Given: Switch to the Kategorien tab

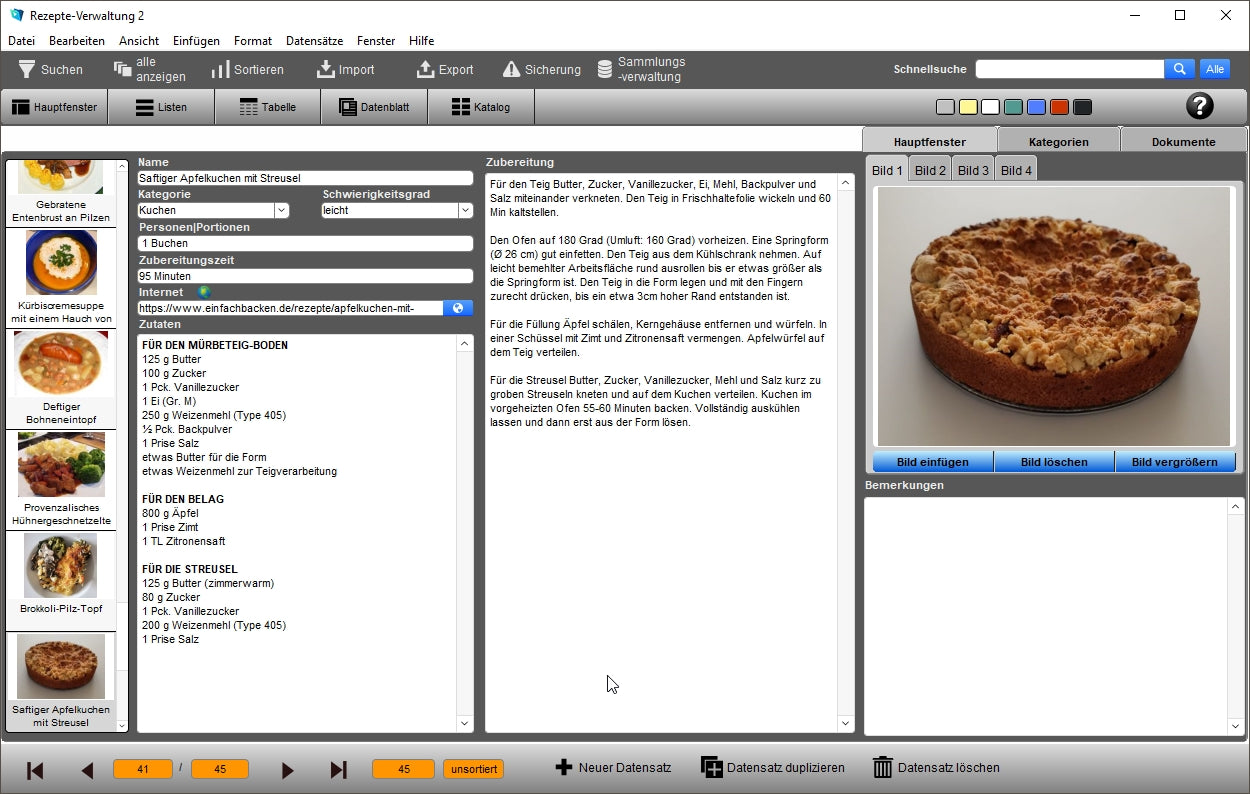Looking at the screenshot, I should click(1058, 142).
